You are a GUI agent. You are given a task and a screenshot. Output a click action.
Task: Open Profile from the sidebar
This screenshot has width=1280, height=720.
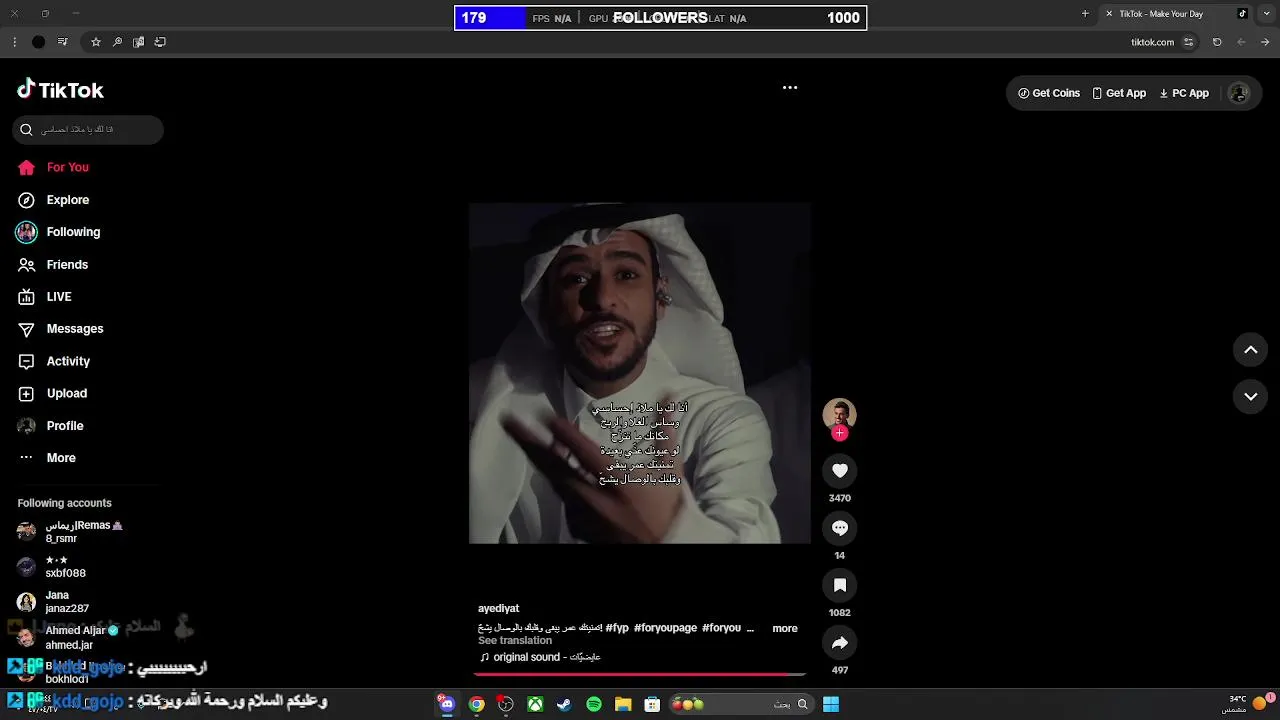click(x=65, y=426)
